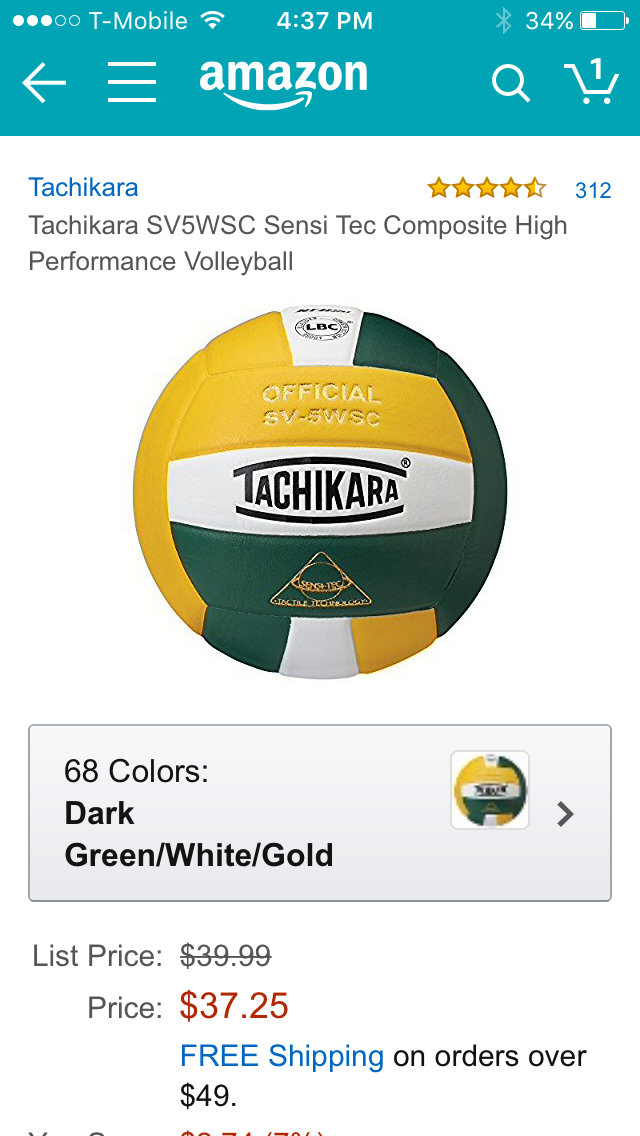Tap the Amazon logo

click(x=283, y=83)
